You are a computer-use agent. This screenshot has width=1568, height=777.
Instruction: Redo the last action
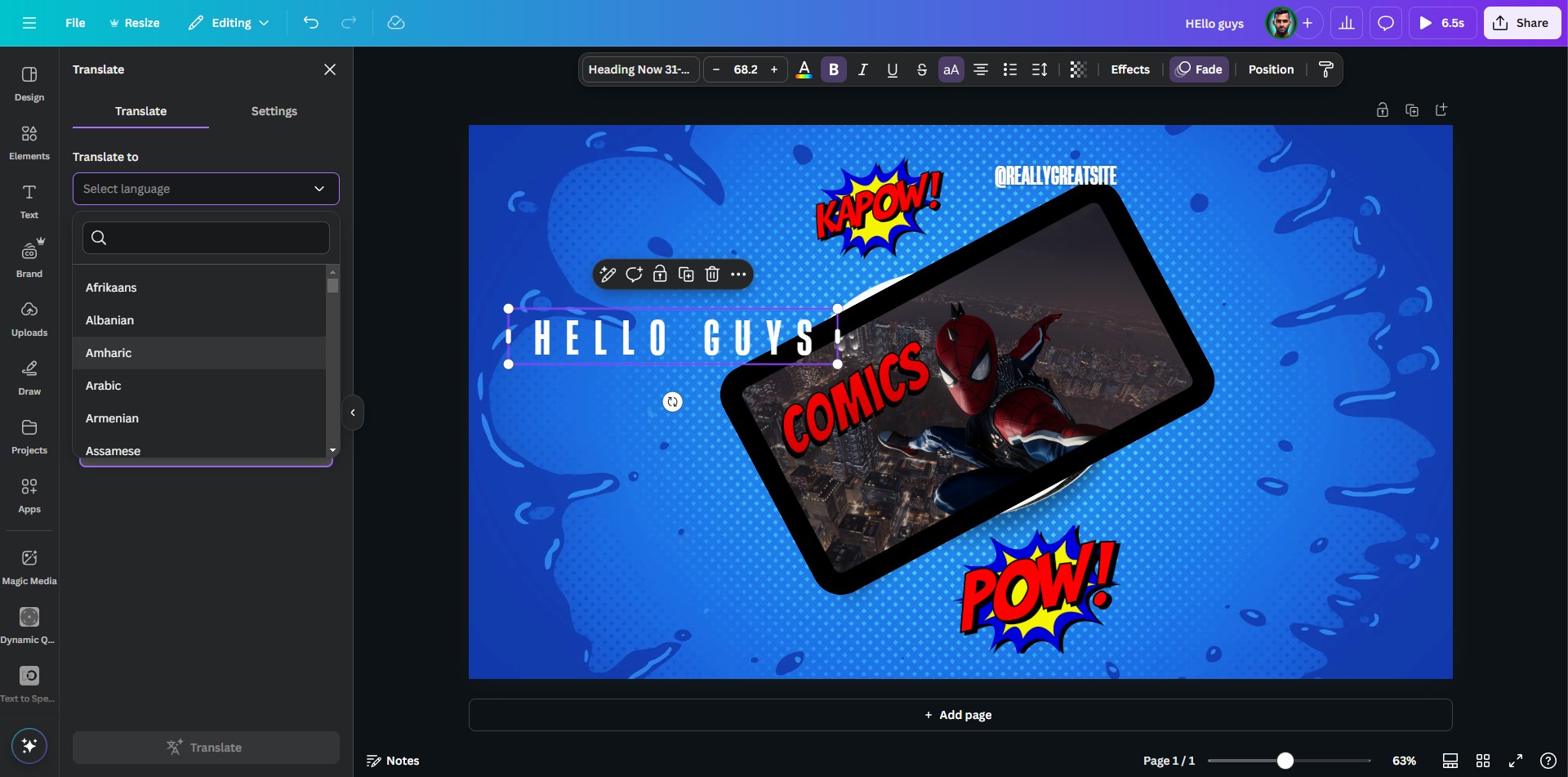click(349, 23)
